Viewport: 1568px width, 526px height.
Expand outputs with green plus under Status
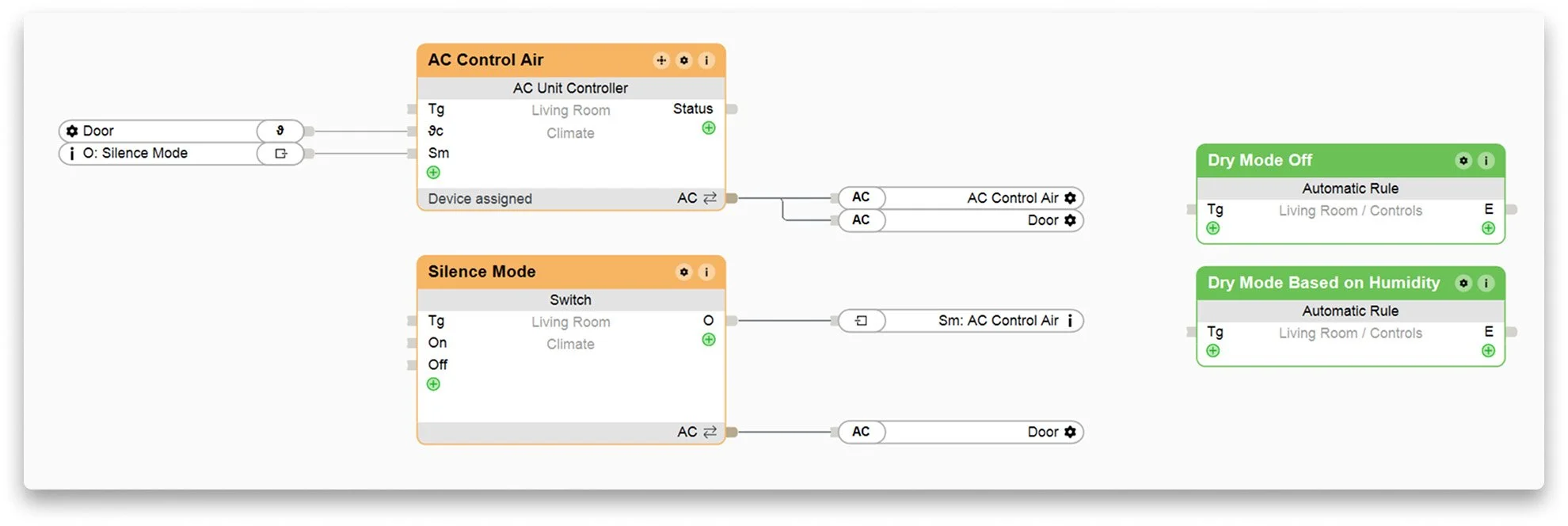[709, 128]
